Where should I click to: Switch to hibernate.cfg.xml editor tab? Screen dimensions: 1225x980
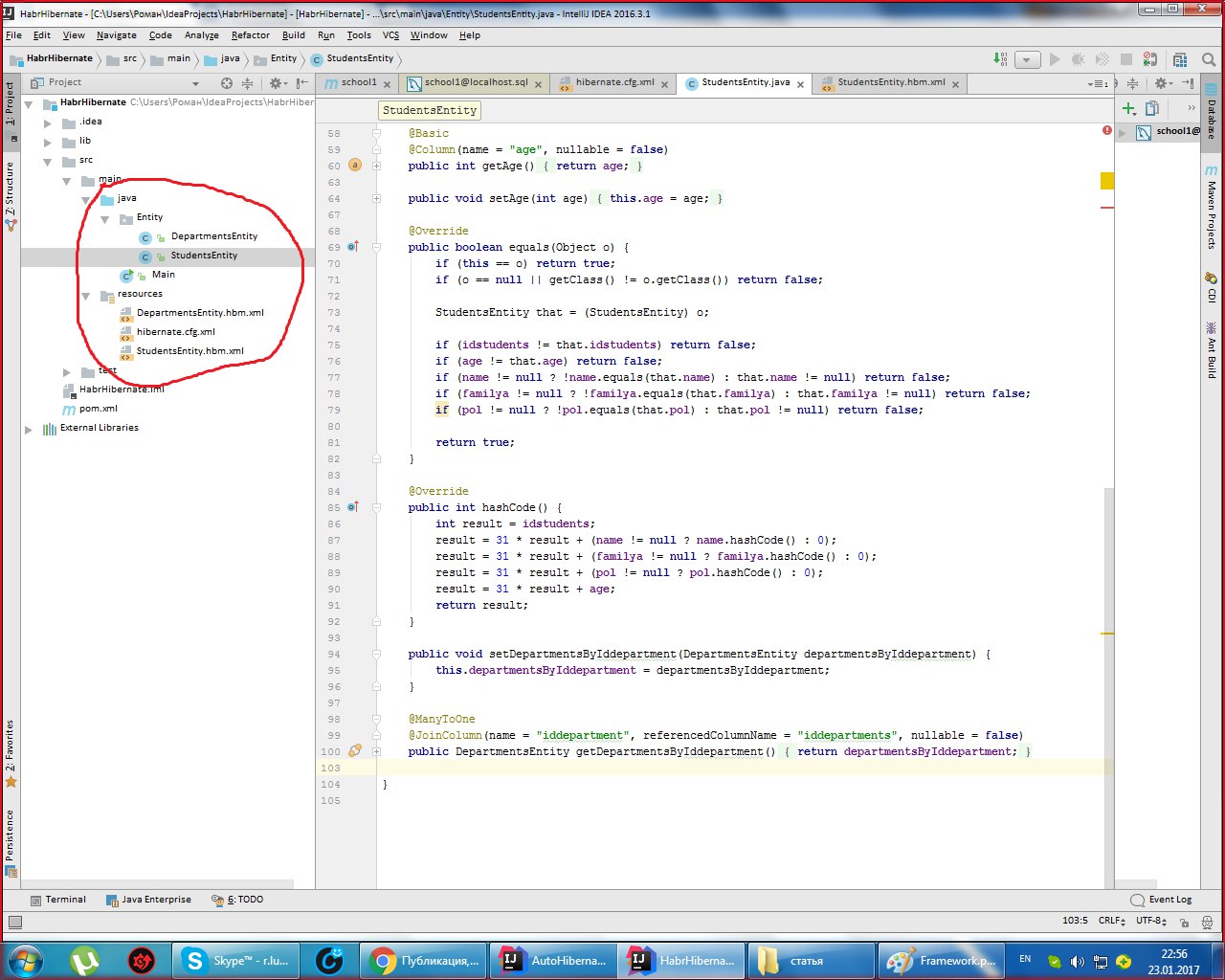[614, 83]
